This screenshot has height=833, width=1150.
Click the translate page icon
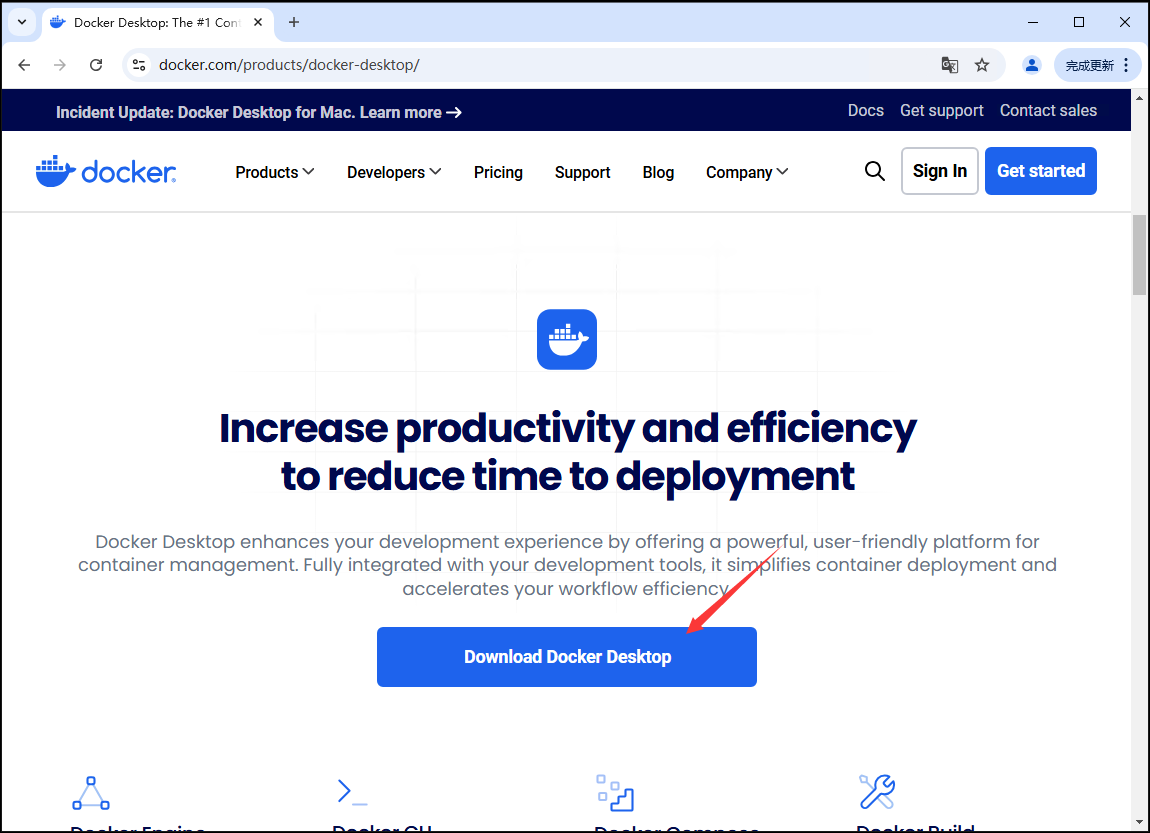950,65
